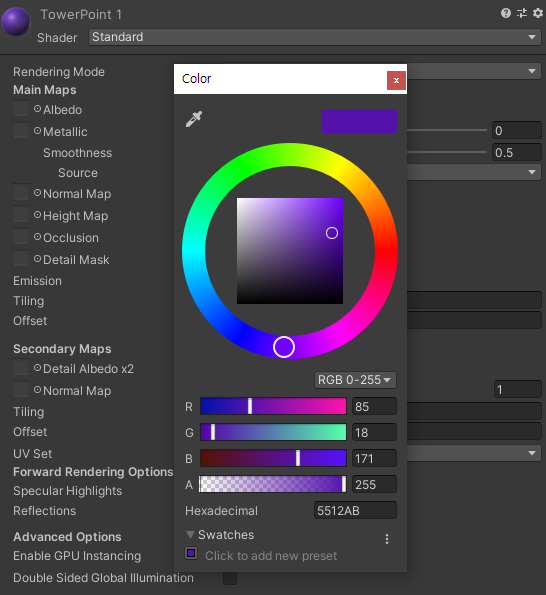Click the Secondary Maps heading
Viewport: 546px width, 595px height.
(x=62, y=349)
